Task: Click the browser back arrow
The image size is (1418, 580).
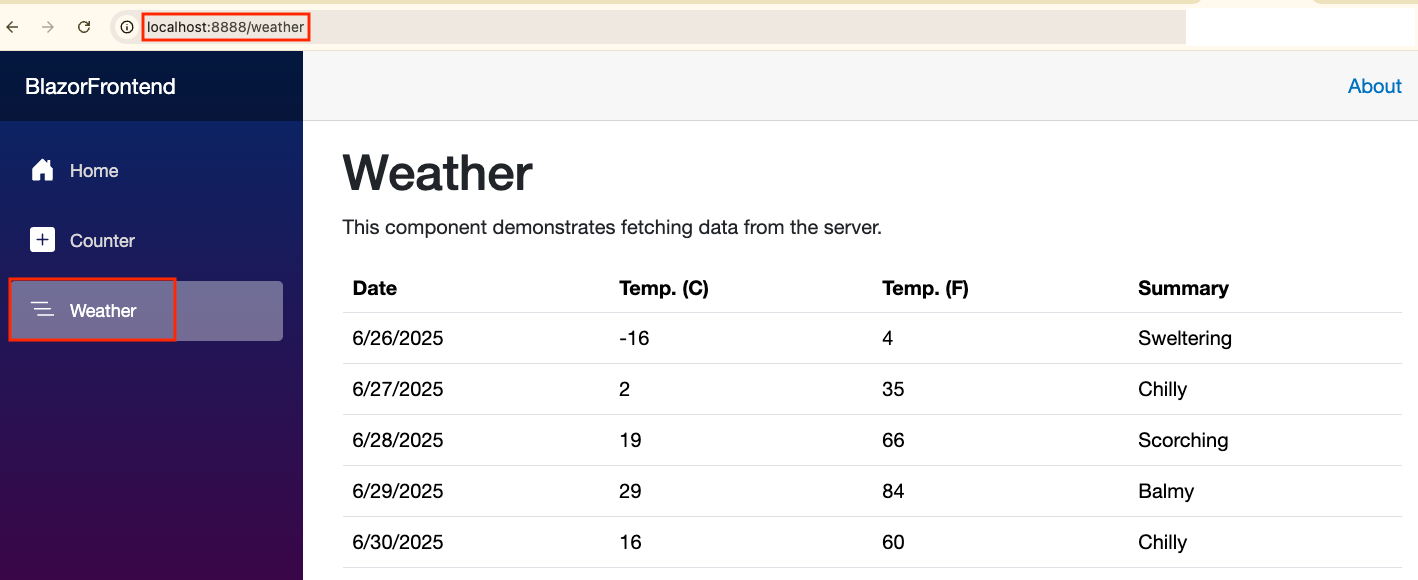Action: point(13,27)
